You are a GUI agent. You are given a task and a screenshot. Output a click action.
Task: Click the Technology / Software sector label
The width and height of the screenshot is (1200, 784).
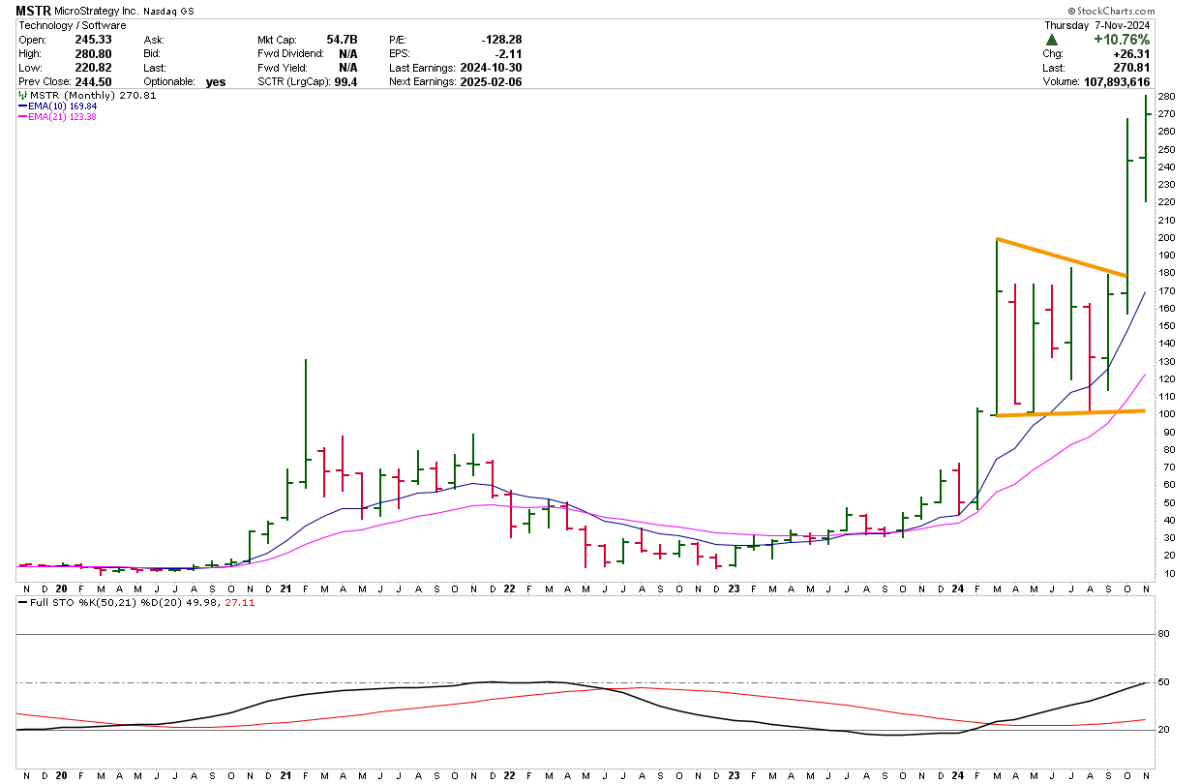coord(69,25)
